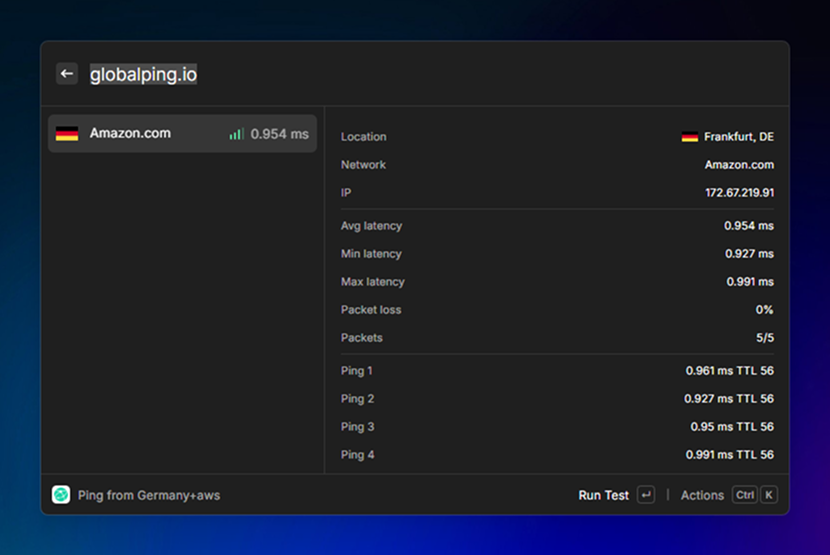
Task: Open the Actions menu
Action: (x=702, y=495)
